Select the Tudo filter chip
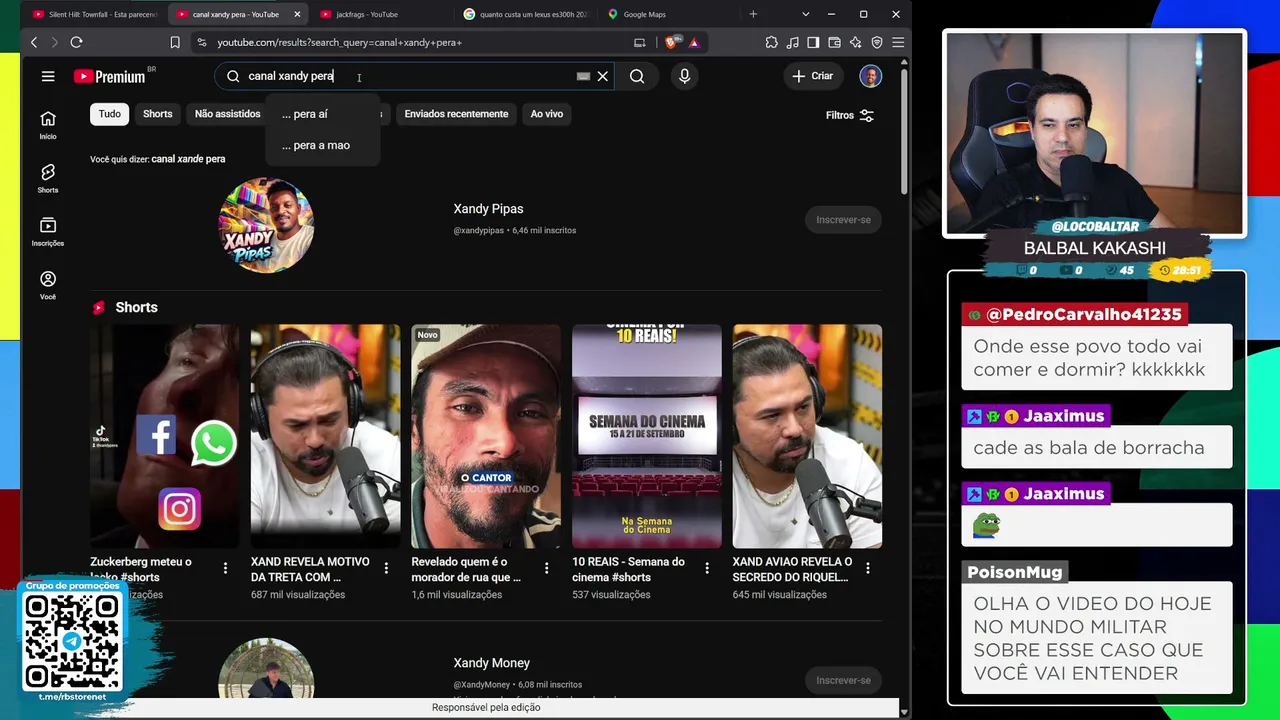1280x720 pixels. pyautogui.click(x=110, y=114)
